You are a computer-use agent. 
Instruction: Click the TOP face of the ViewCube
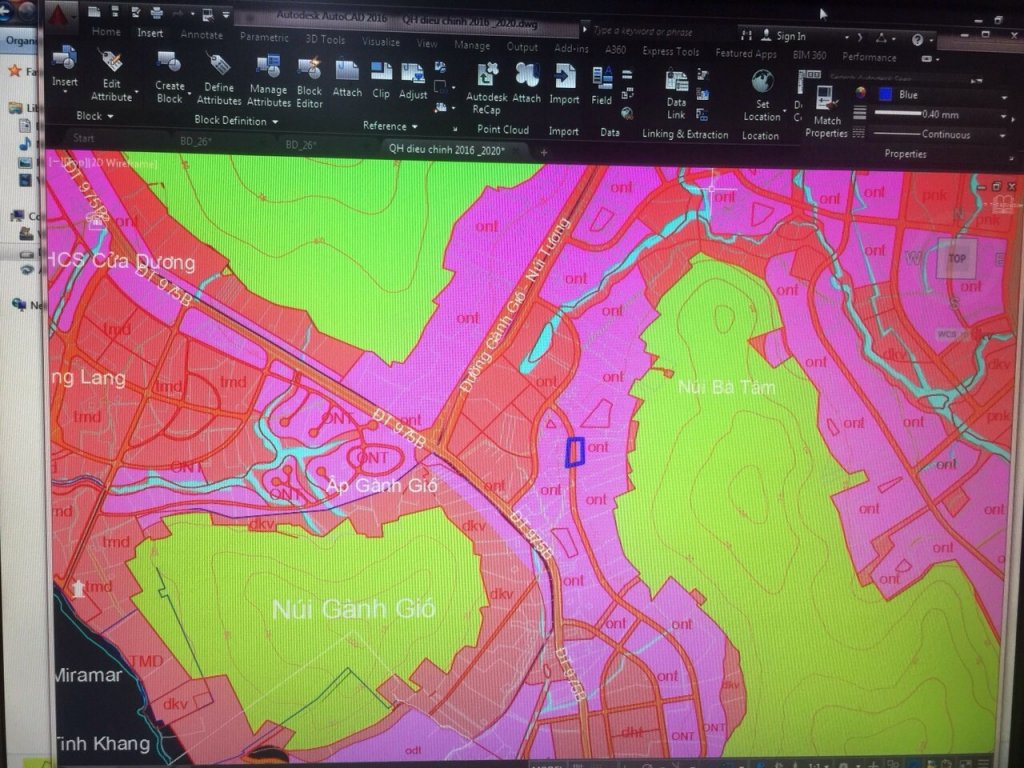[x=957, y=258]
